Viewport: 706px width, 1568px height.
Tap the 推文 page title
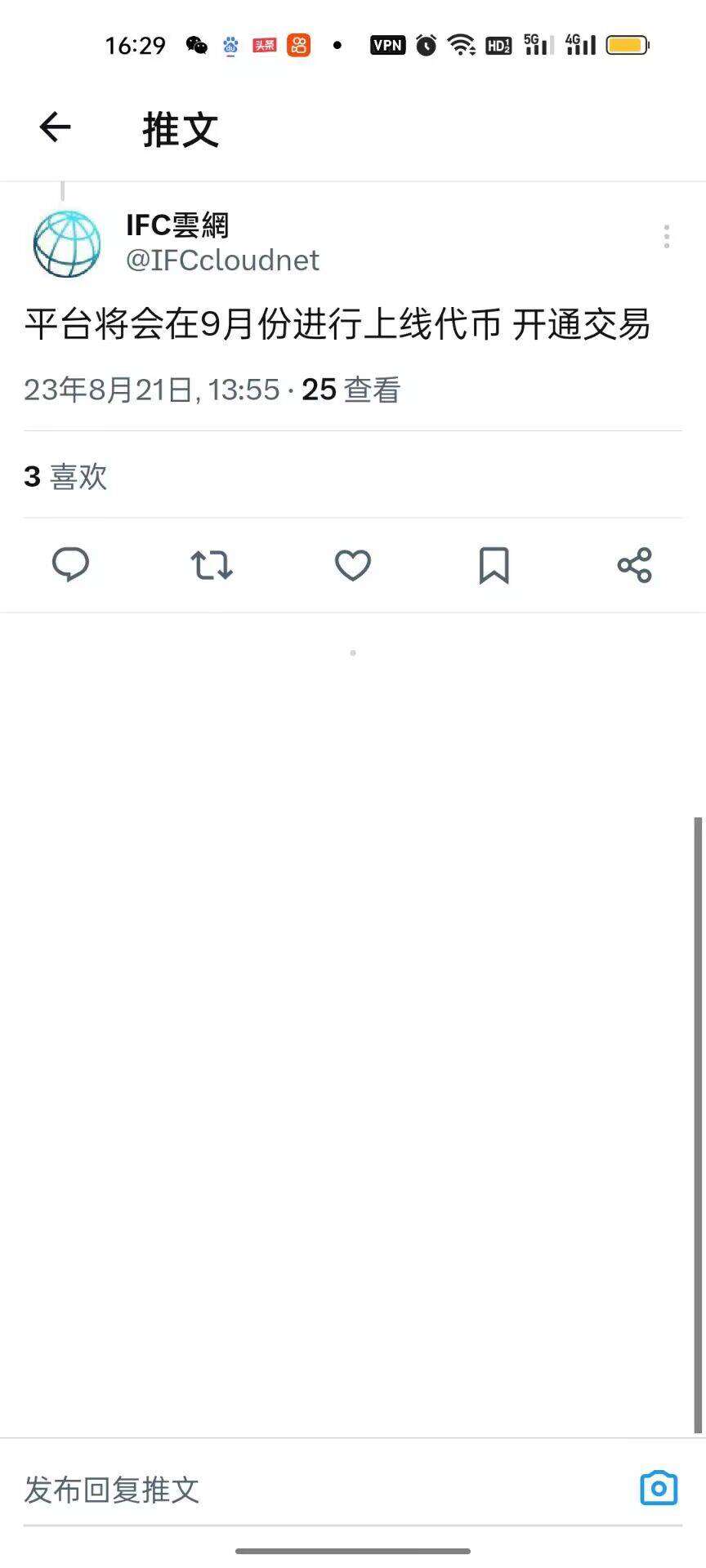coord(181,129)
